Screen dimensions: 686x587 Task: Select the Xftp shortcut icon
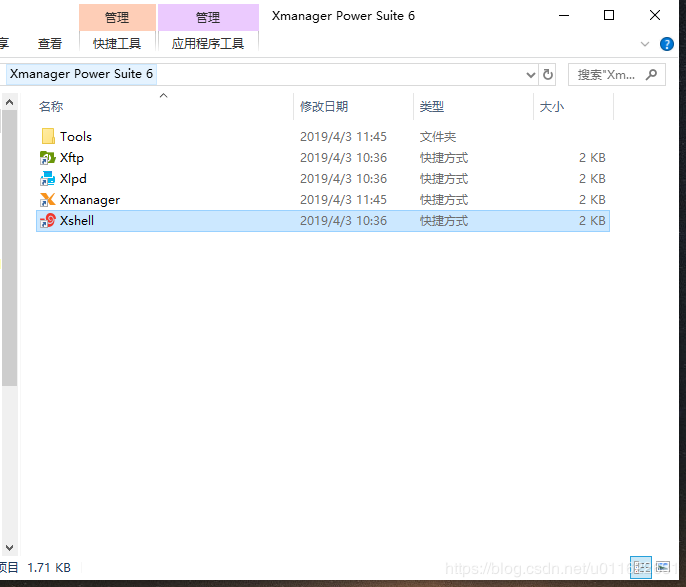(48, 157)
